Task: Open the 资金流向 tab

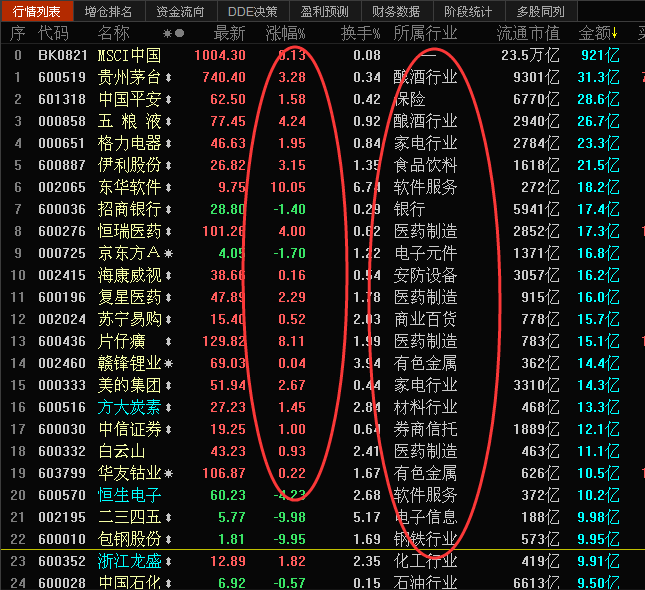Action: pyautogui.click(x=180, y=11)
